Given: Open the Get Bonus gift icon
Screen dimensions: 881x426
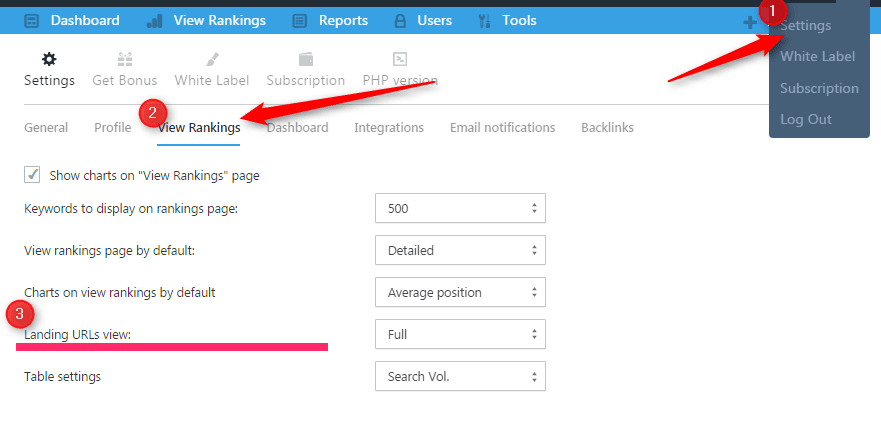Looking at the screenshot, I should (125, 59).
